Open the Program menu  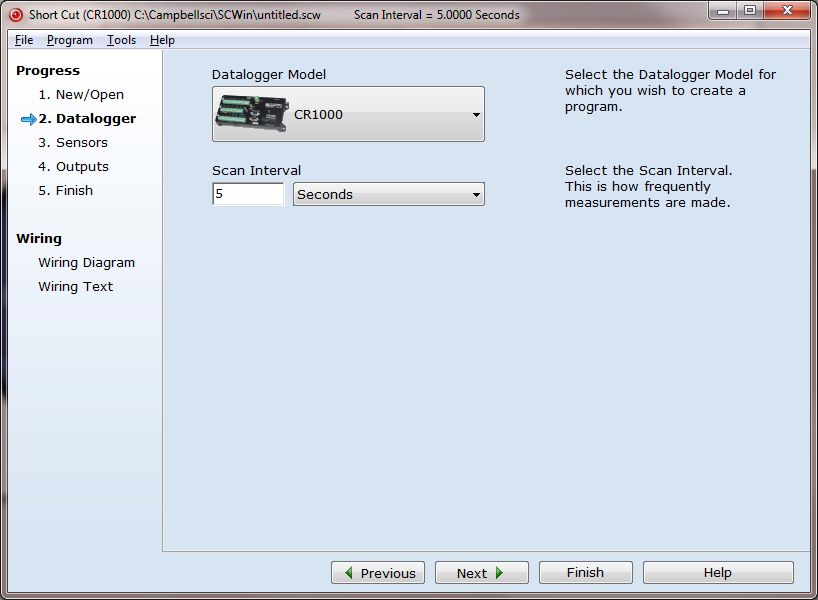69,40
